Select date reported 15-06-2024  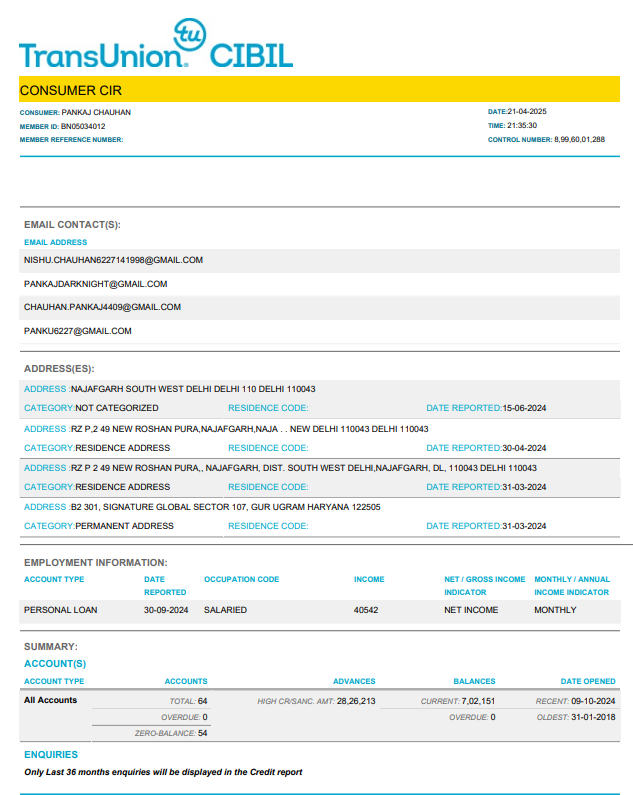pos(524,408)
